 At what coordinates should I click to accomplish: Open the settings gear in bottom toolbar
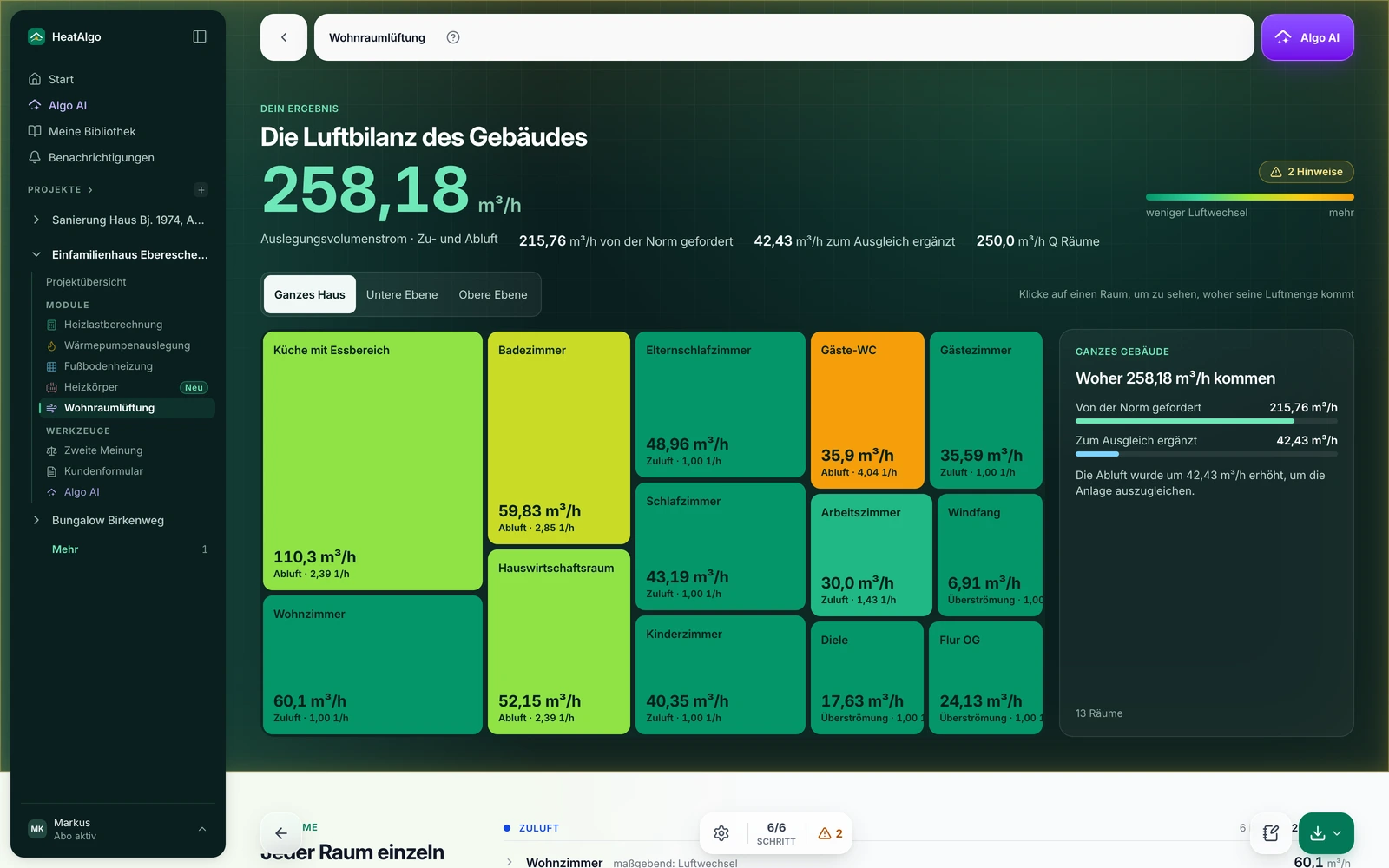[x=721, y=833]
